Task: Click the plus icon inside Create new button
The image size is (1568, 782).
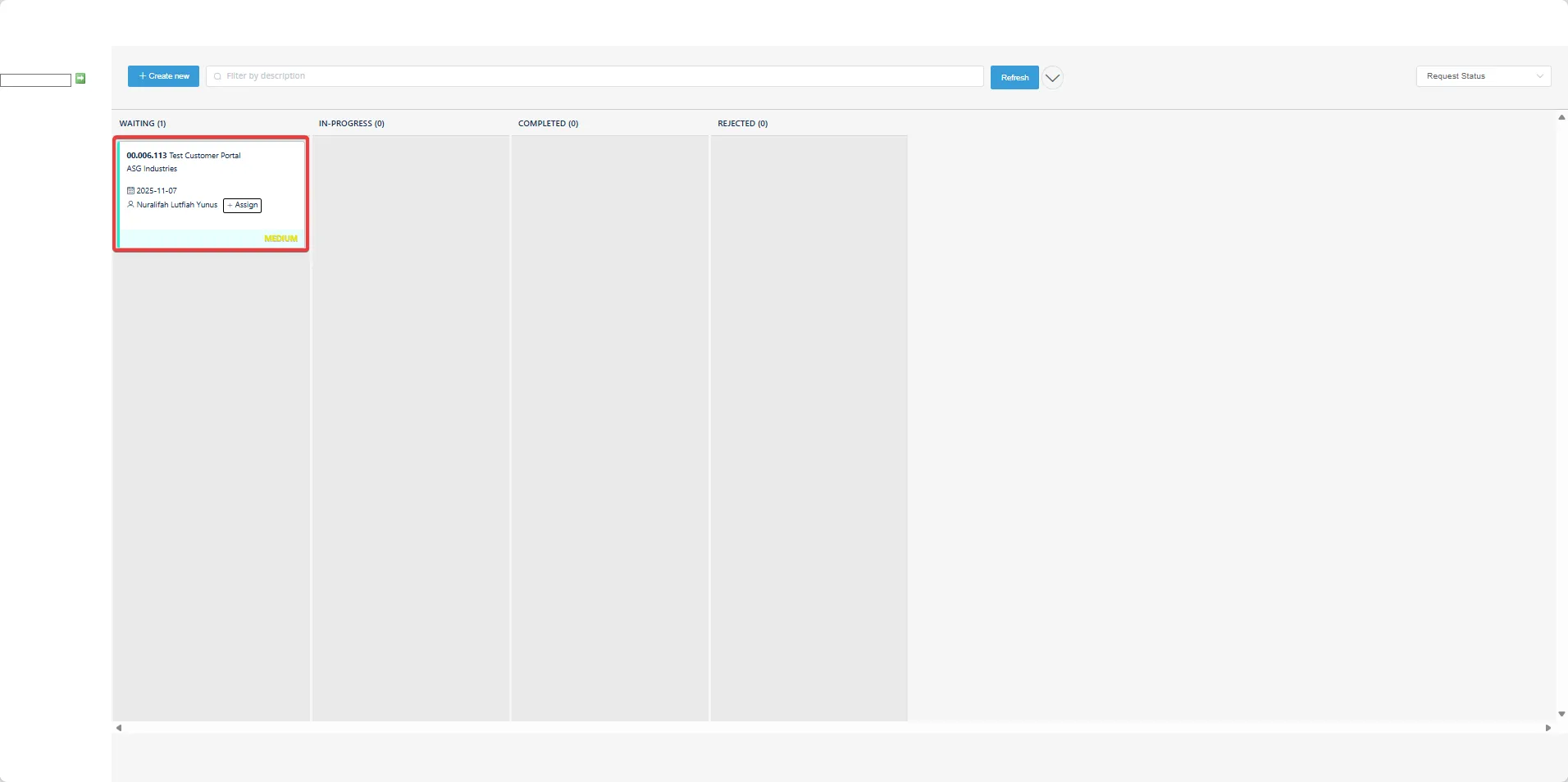Action: (x=143, y=75)
